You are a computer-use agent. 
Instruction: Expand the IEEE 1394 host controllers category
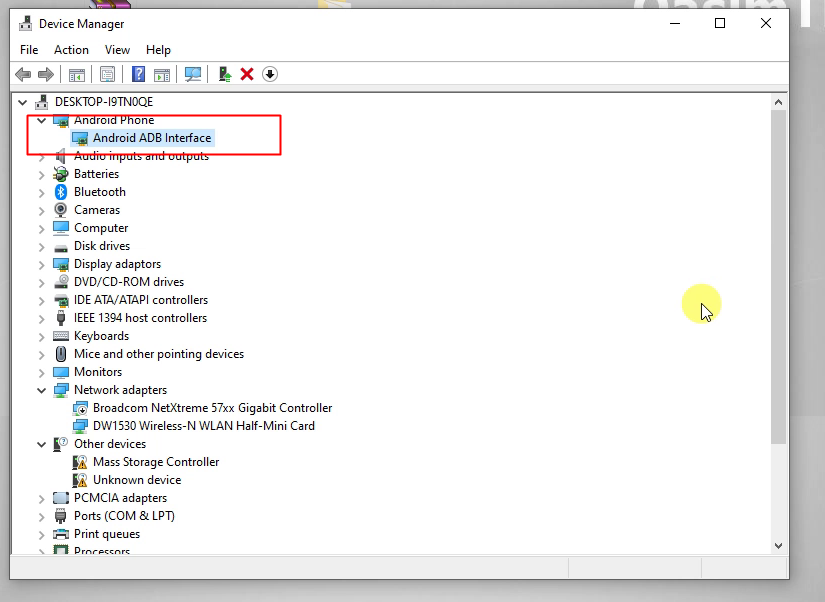pyautogui.click(x=42, y=319)
